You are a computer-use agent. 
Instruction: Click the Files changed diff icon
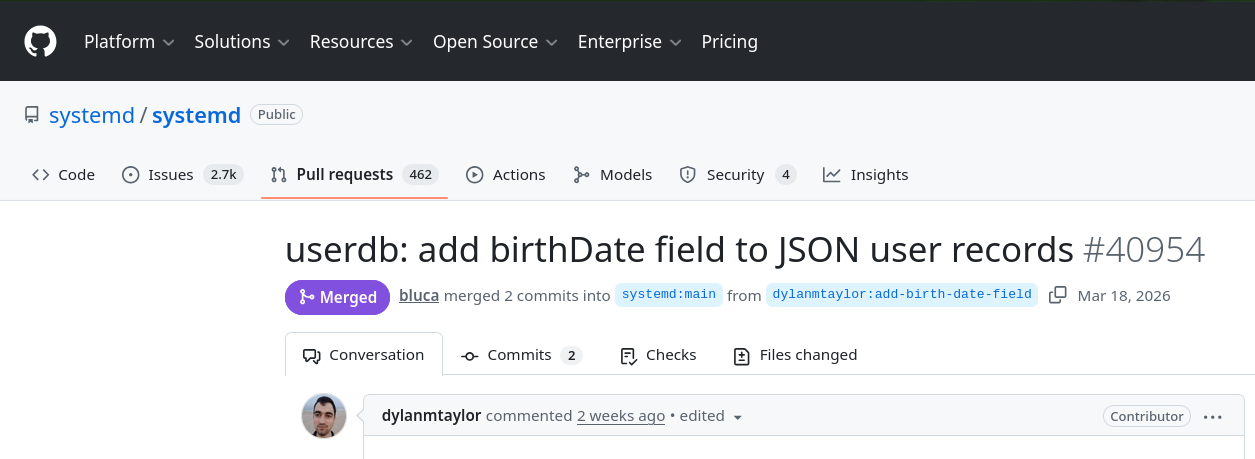[741, 356]
